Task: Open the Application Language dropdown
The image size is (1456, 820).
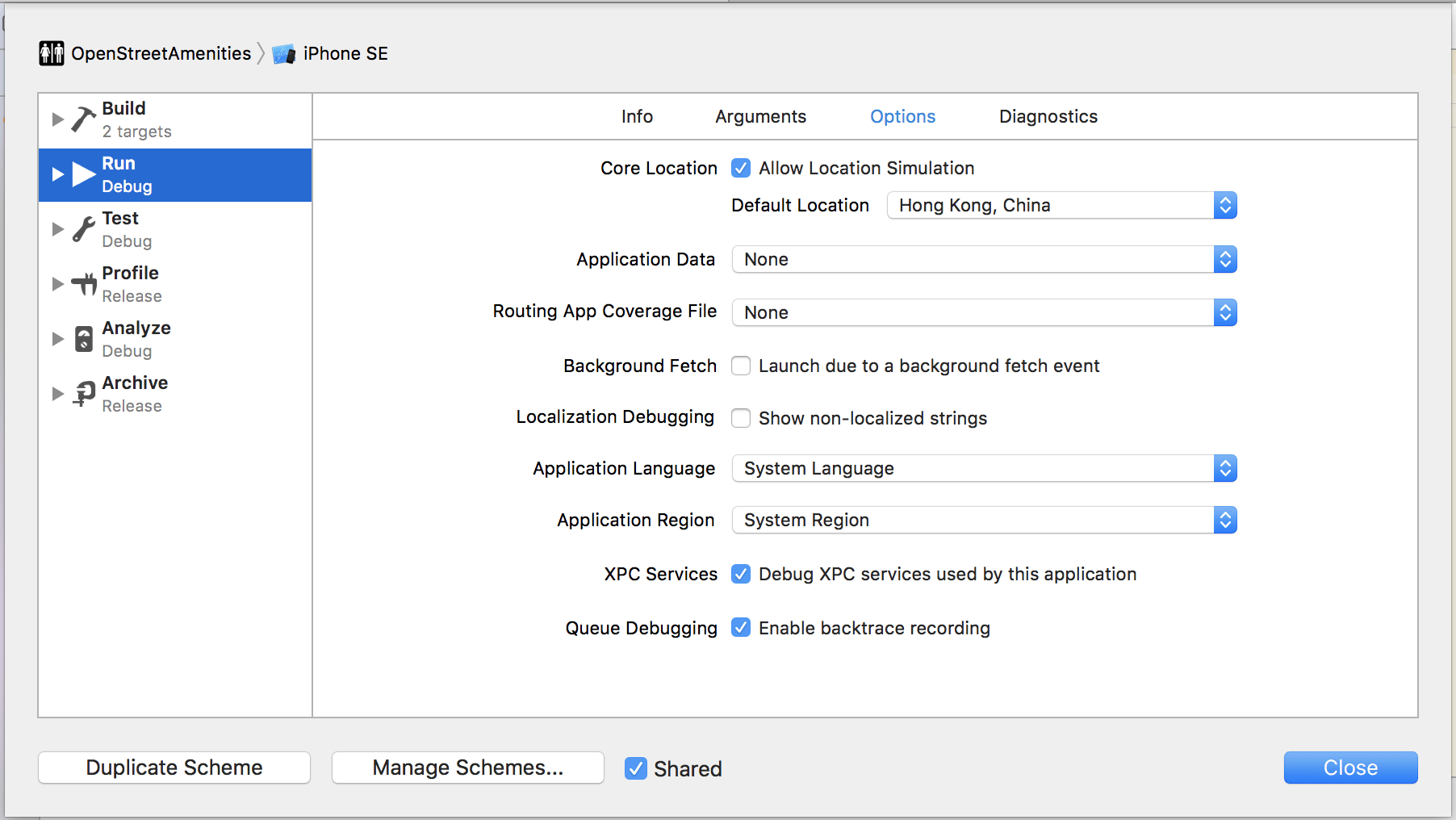Action: click(984, 468)
